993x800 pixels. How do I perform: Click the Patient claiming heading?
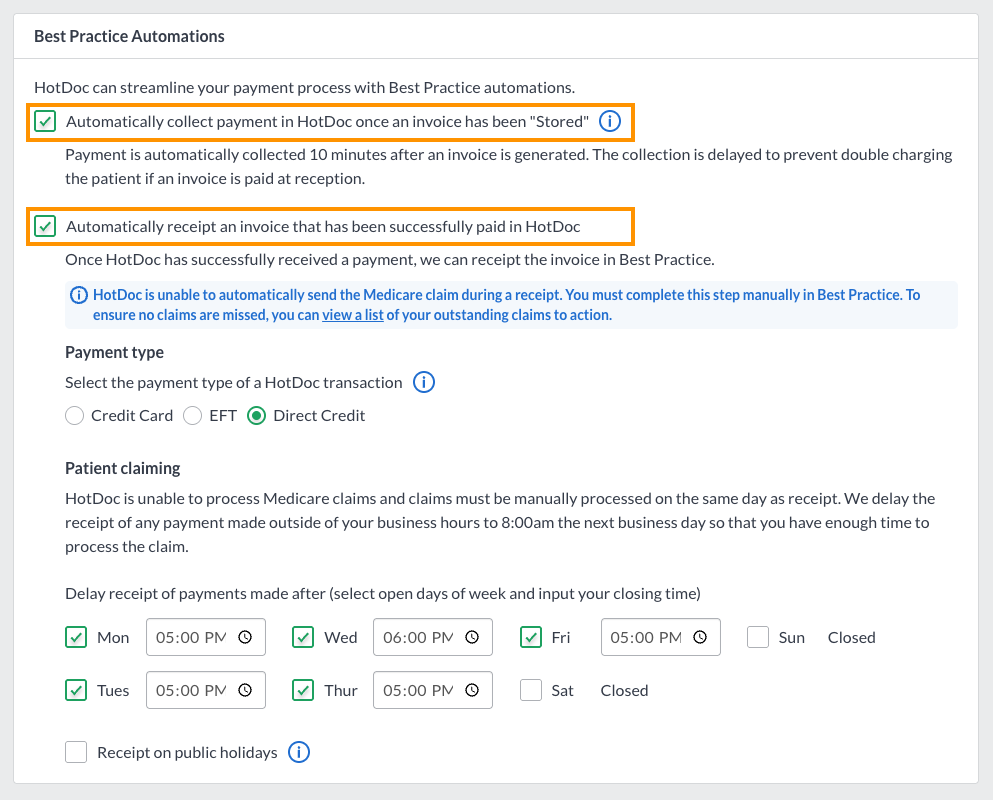pyautogui.click(x=123, y=468)
